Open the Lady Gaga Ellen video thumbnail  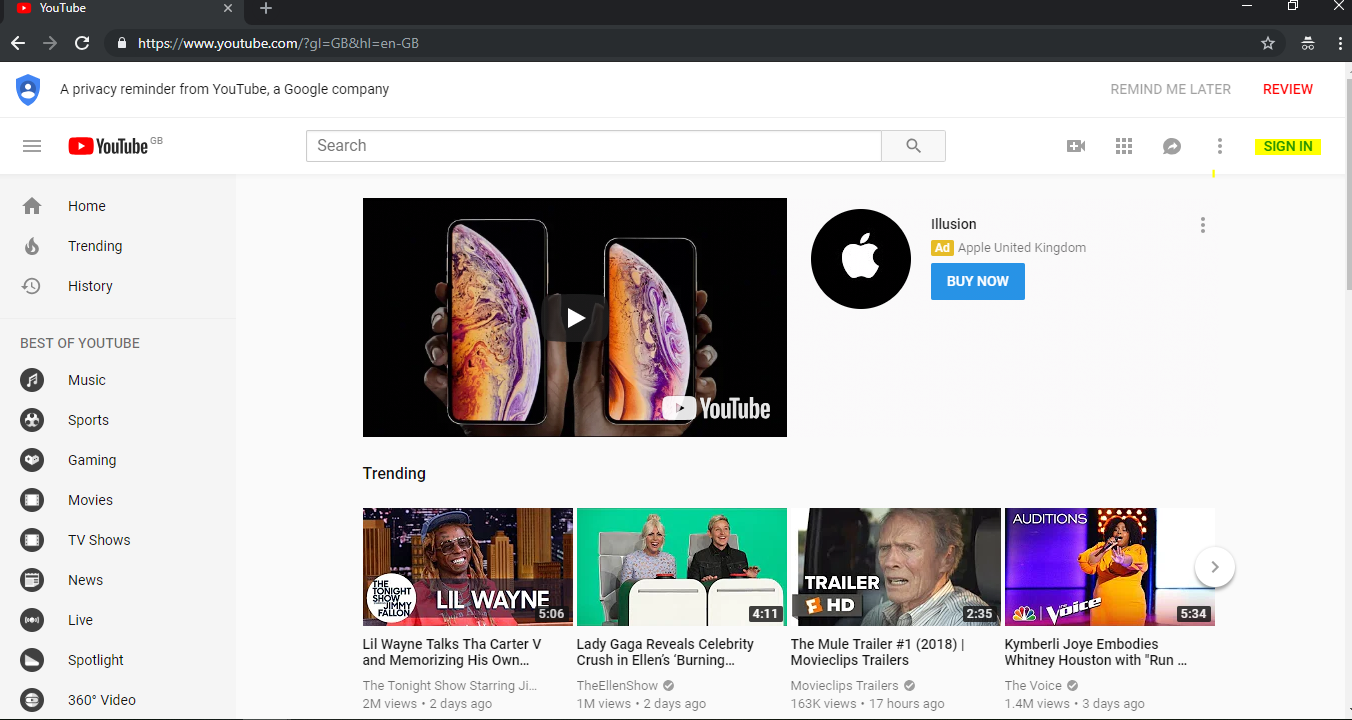(682, 567)
